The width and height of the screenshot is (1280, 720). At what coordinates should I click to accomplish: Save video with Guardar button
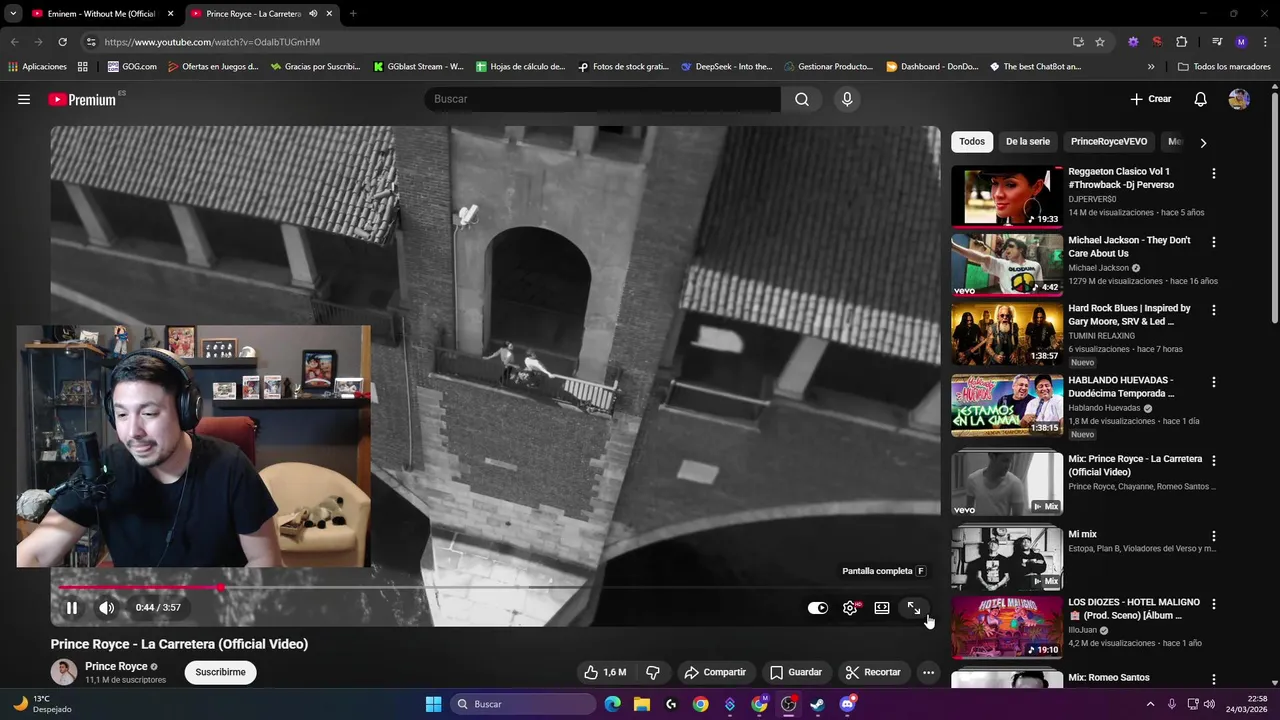tap(796, 672)
